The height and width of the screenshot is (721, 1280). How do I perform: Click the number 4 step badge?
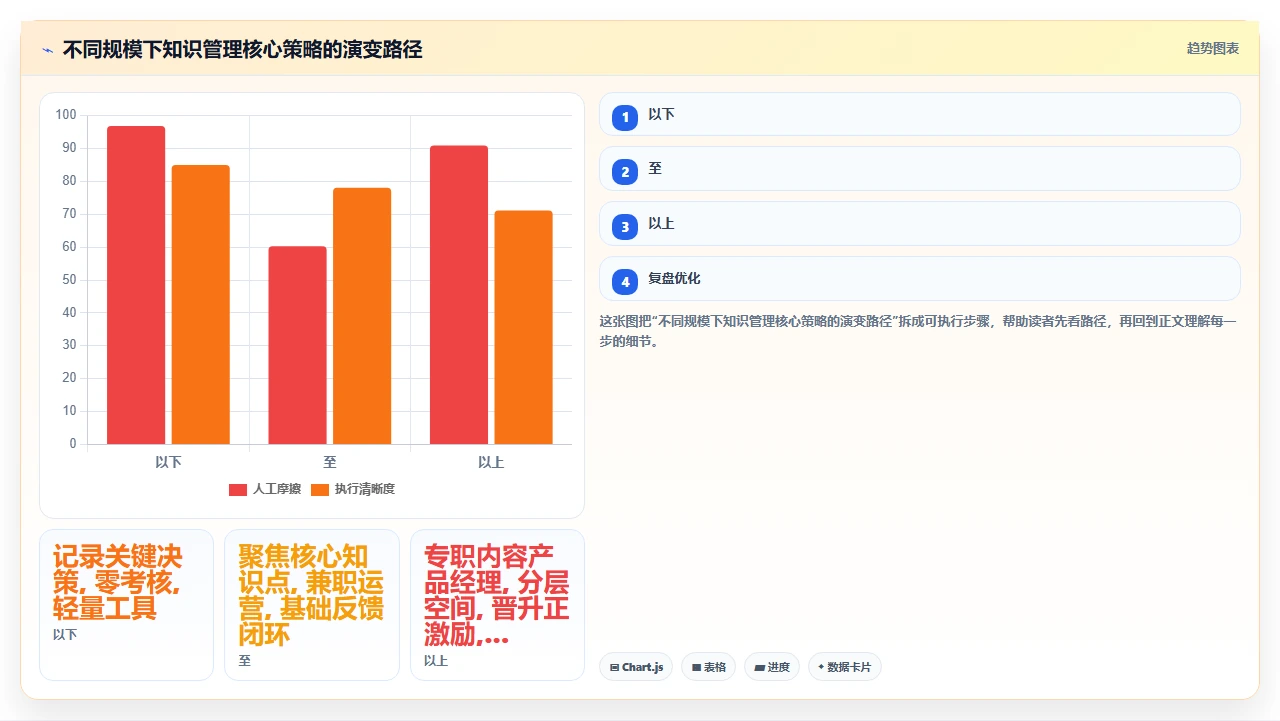(x=625, y=282)
